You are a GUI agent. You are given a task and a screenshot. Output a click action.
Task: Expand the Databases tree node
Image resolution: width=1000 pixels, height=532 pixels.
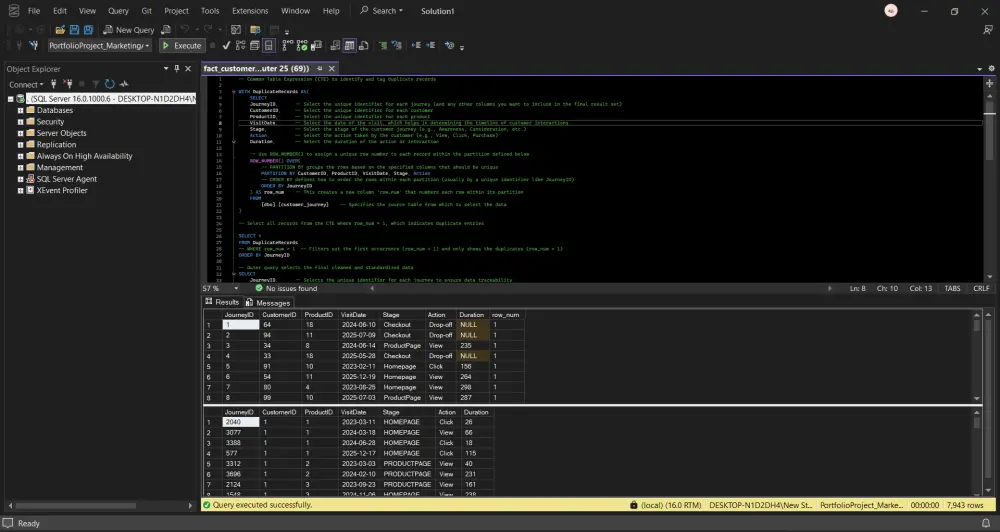[x=19, y=110]
